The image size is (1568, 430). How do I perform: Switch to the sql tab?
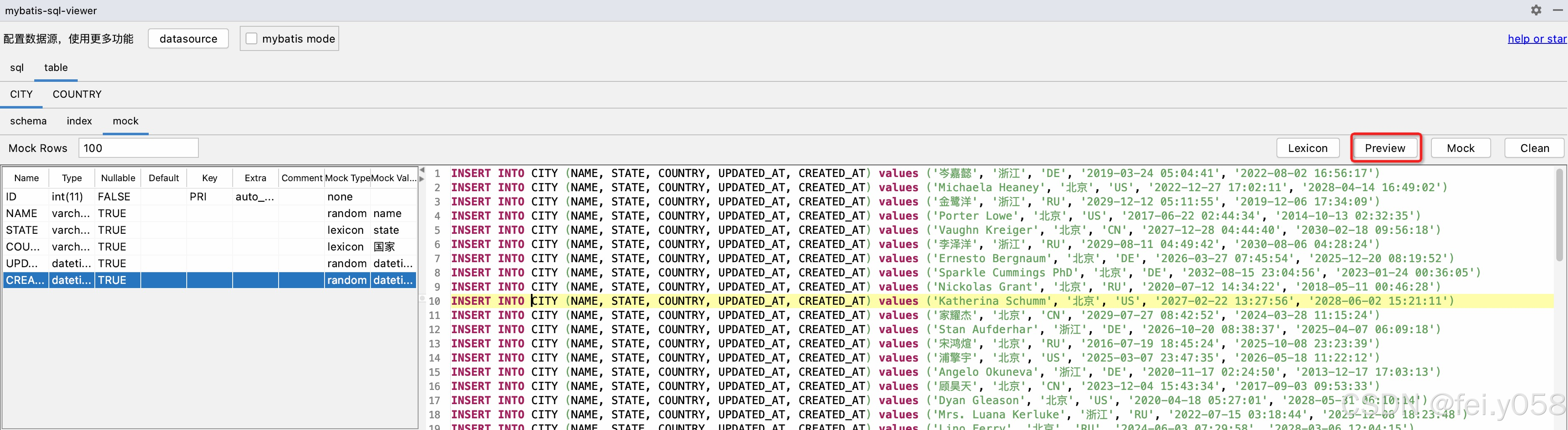click(x=17, y=68)
